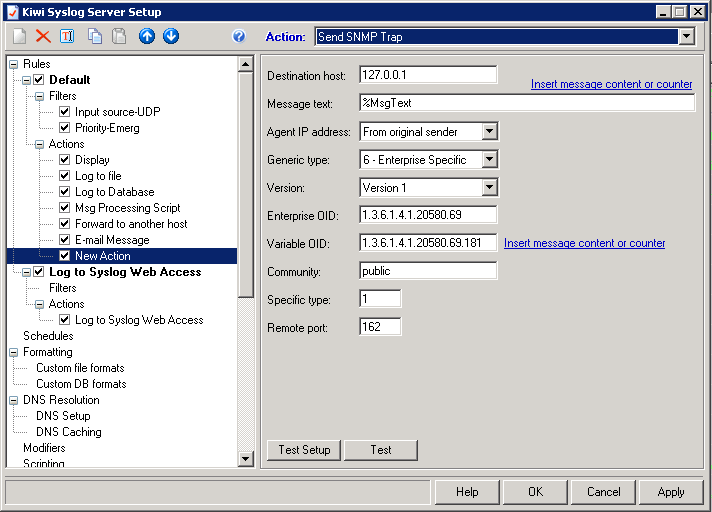This screenshot has width=712, height=512.
Task: Toggle the E-mail Message checkbox
Action: [x=64, y=240]
